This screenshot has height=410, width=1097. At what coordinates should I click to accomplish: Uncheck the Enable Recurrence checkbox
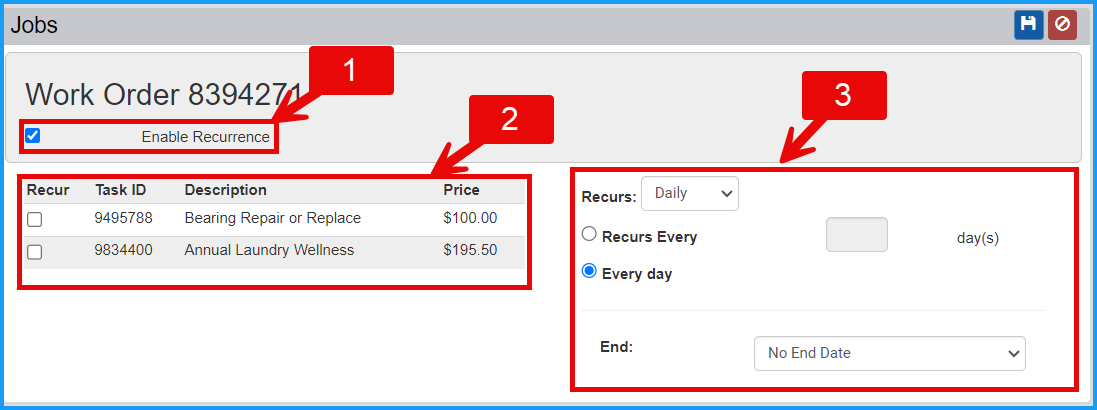click(32, 136)
